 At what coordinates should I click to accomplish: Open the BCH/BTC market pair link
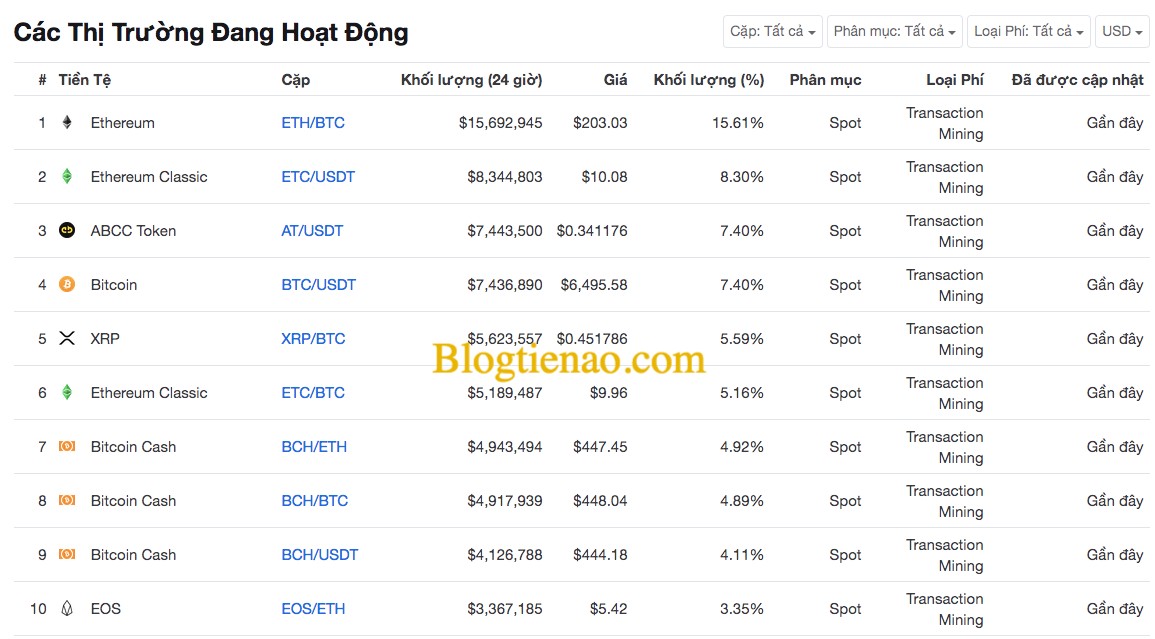[315, 500]
